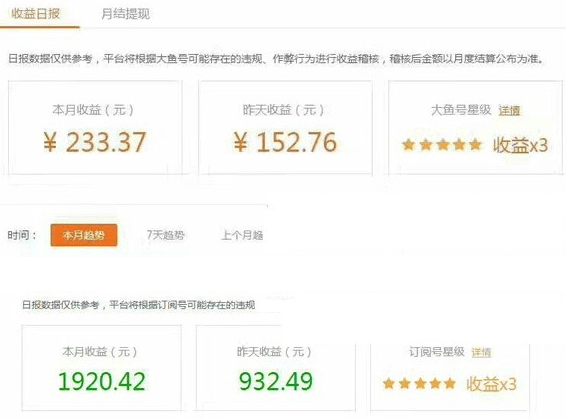Click the green 1920.42 monthly earnings figure
Screen dimensions: 566x419
tap(102, 381)
